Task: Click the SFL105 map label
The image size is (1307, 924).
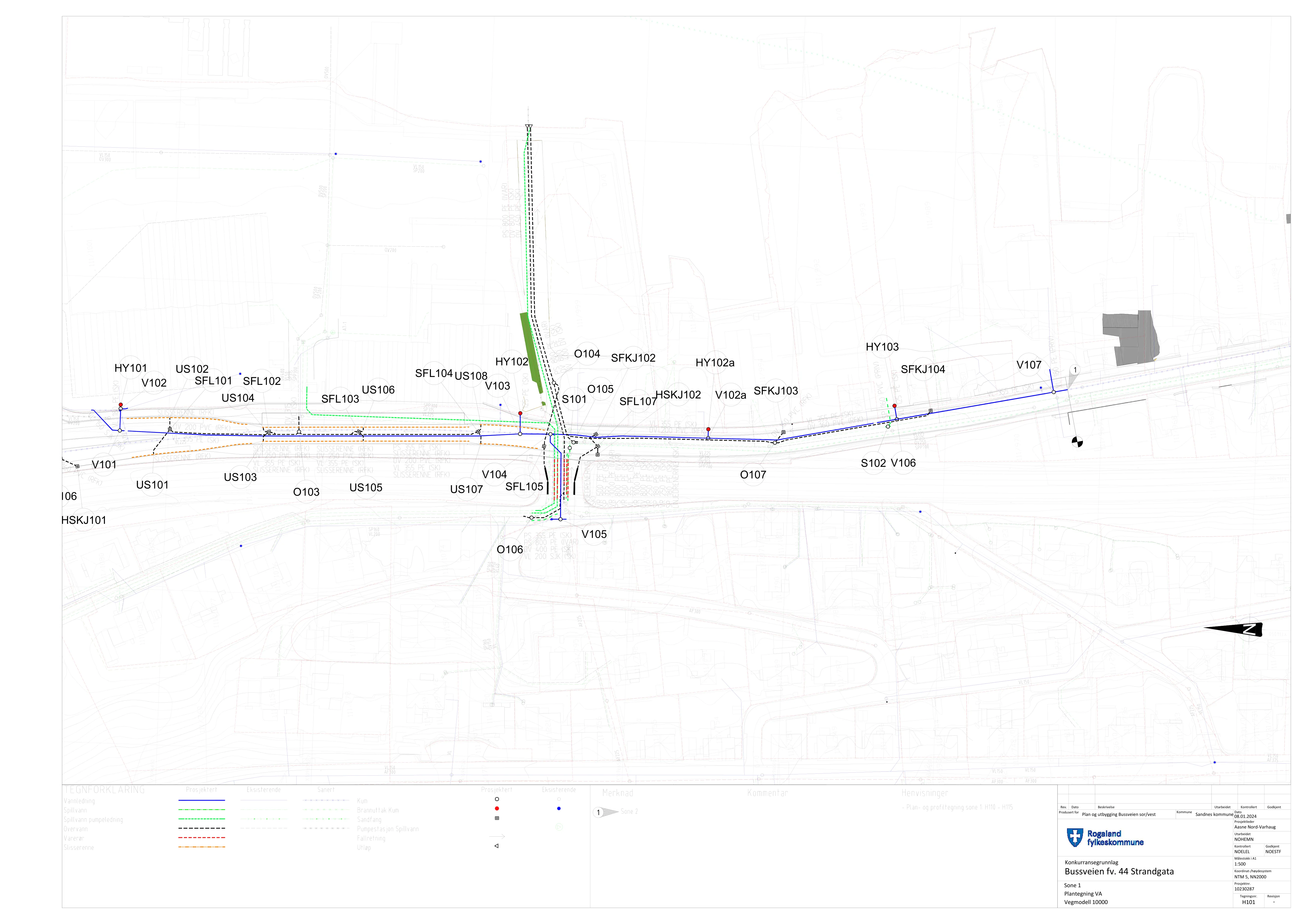Action: (x=524, y=487)
